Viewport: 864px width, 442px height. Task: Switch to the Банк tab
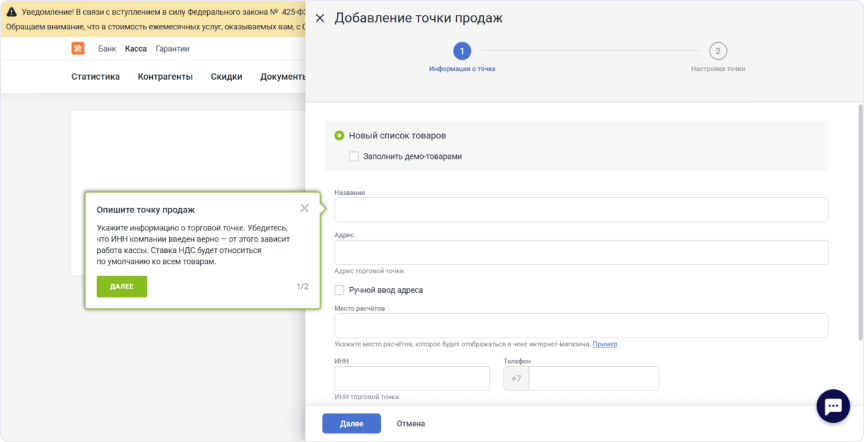click(107, 48)
